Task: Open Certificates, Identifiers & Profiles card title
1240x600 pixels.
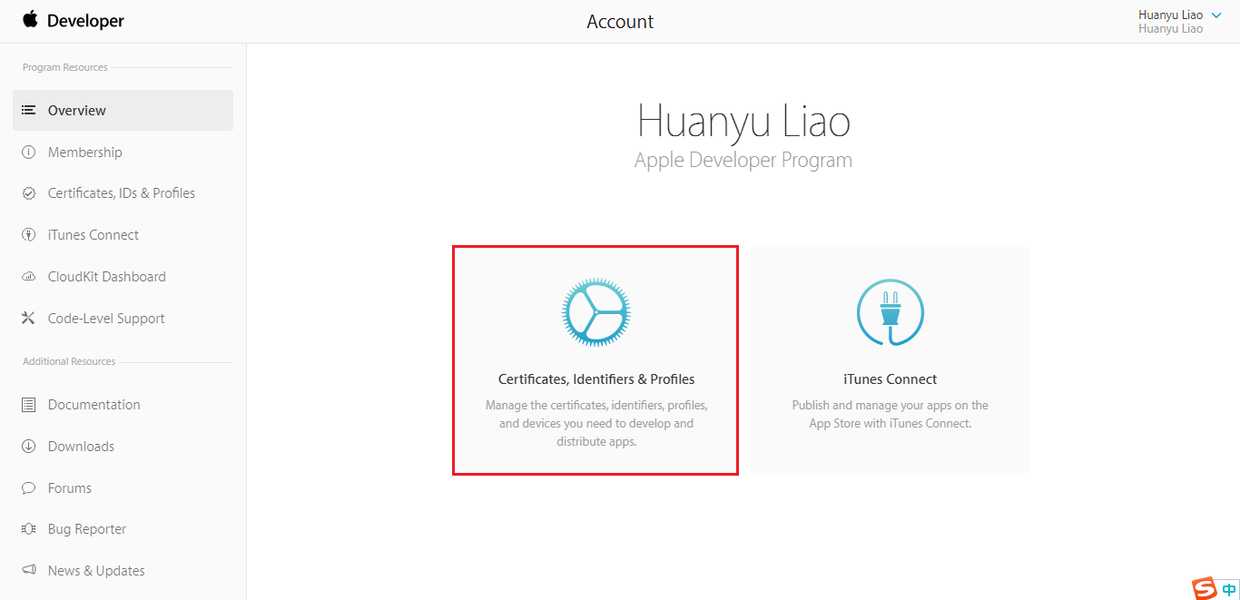Action: (596, 379)
